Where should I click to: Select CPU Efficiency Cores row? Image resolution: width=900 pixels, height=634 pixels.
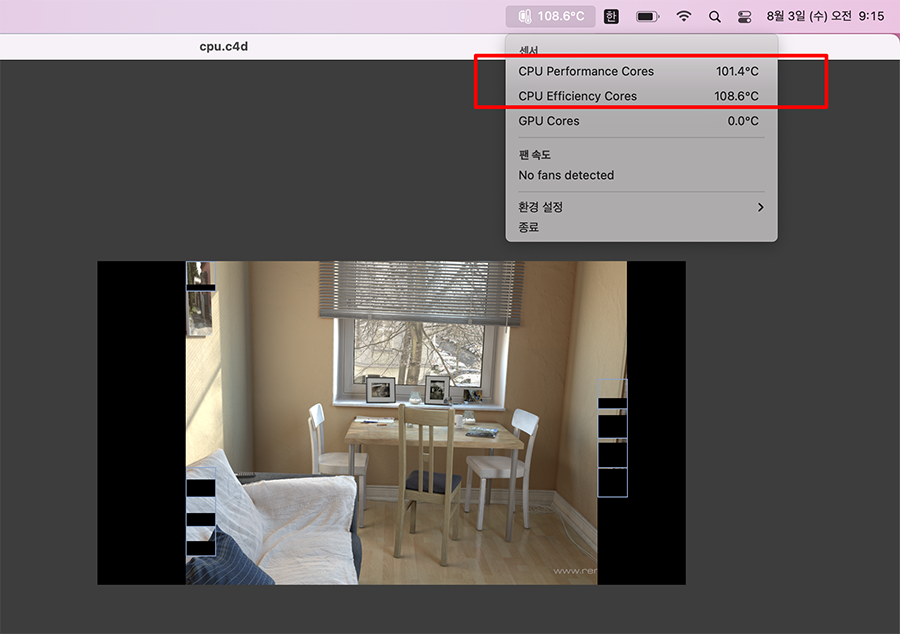tap(641, 96)
